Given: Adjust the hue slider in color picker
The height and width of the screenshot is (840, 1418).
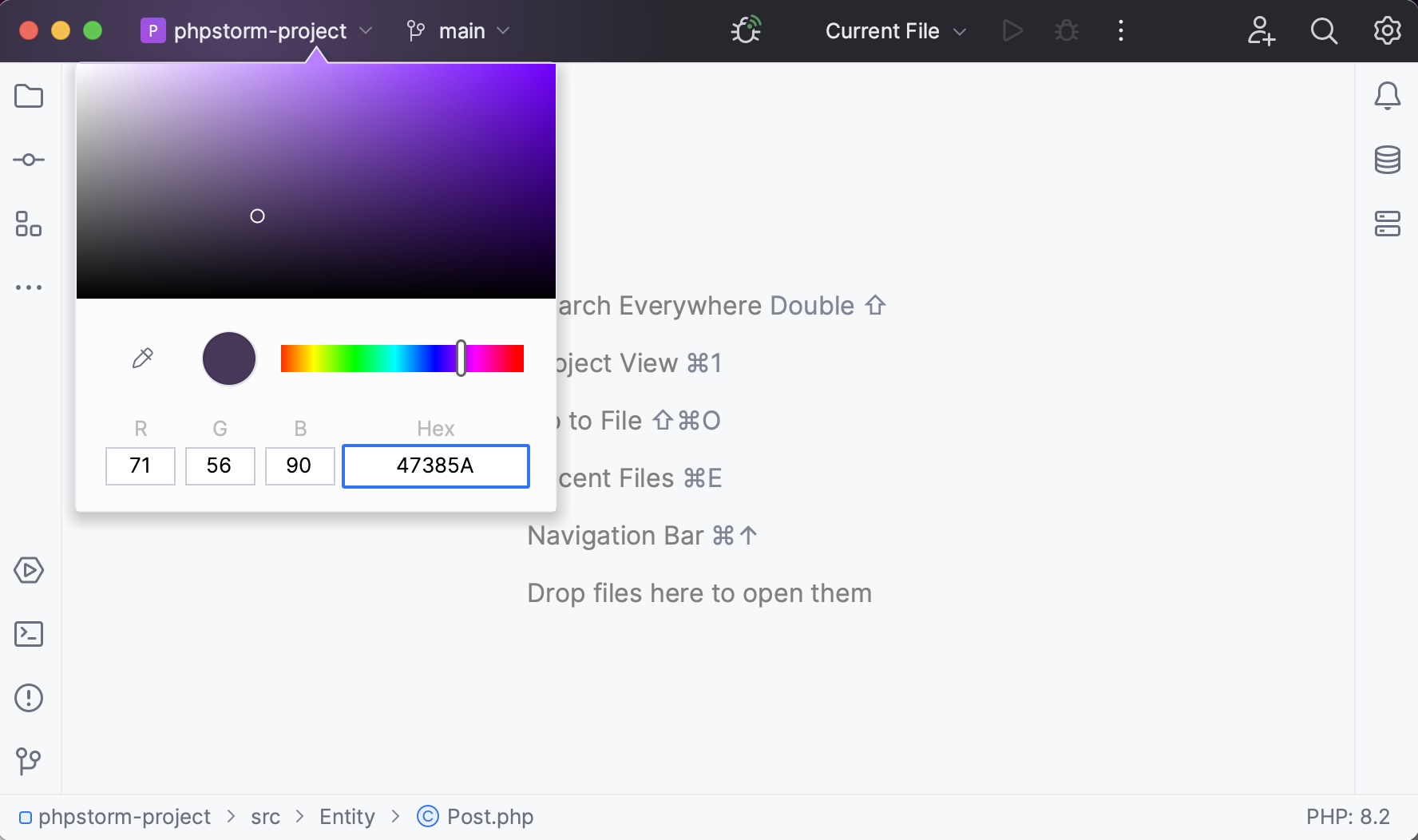Looking at the screenshot, I should point(461,358).
